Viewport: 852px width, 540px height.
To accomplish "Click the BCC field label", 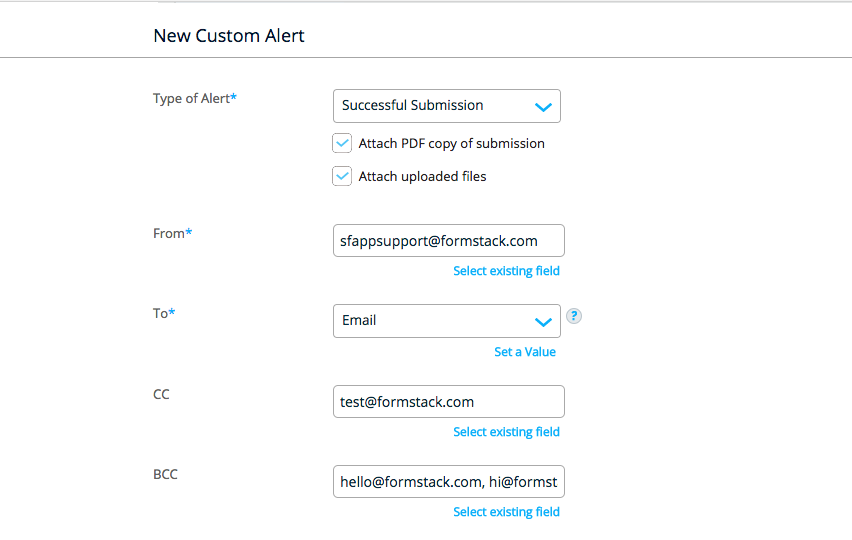I will pyautogui.click(x=165, y=474).
